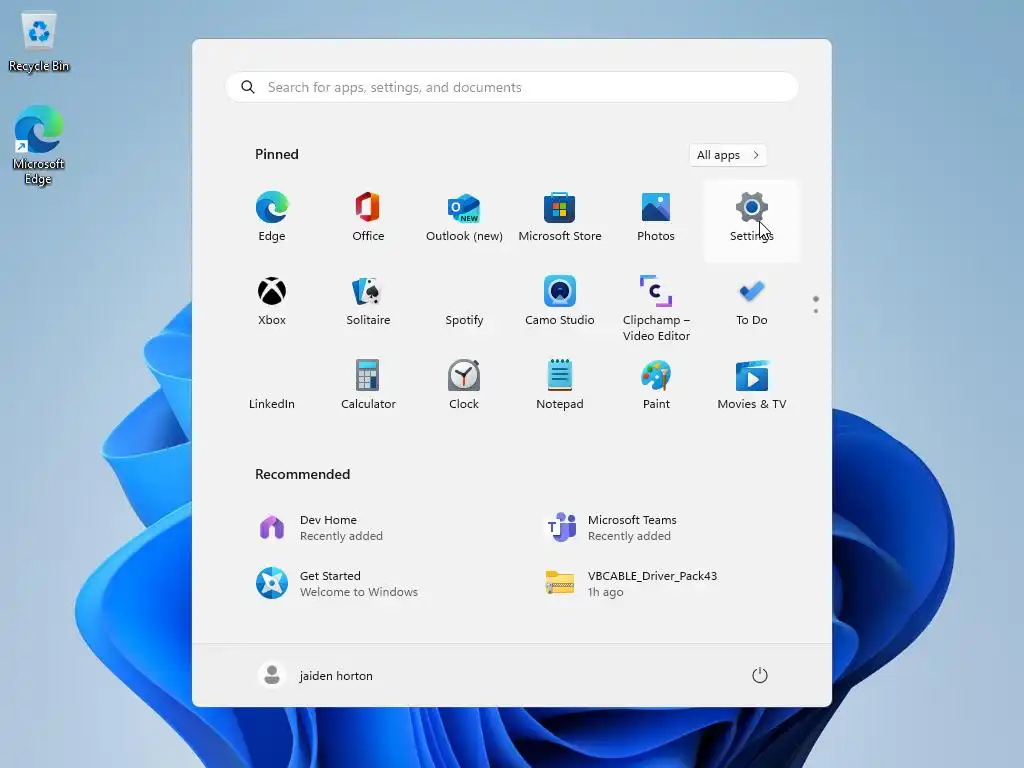The height and width of the screenshot is (768, 1024).
Task: Launch Calculator
Action: pyautogui.click(x=368, y=387)
